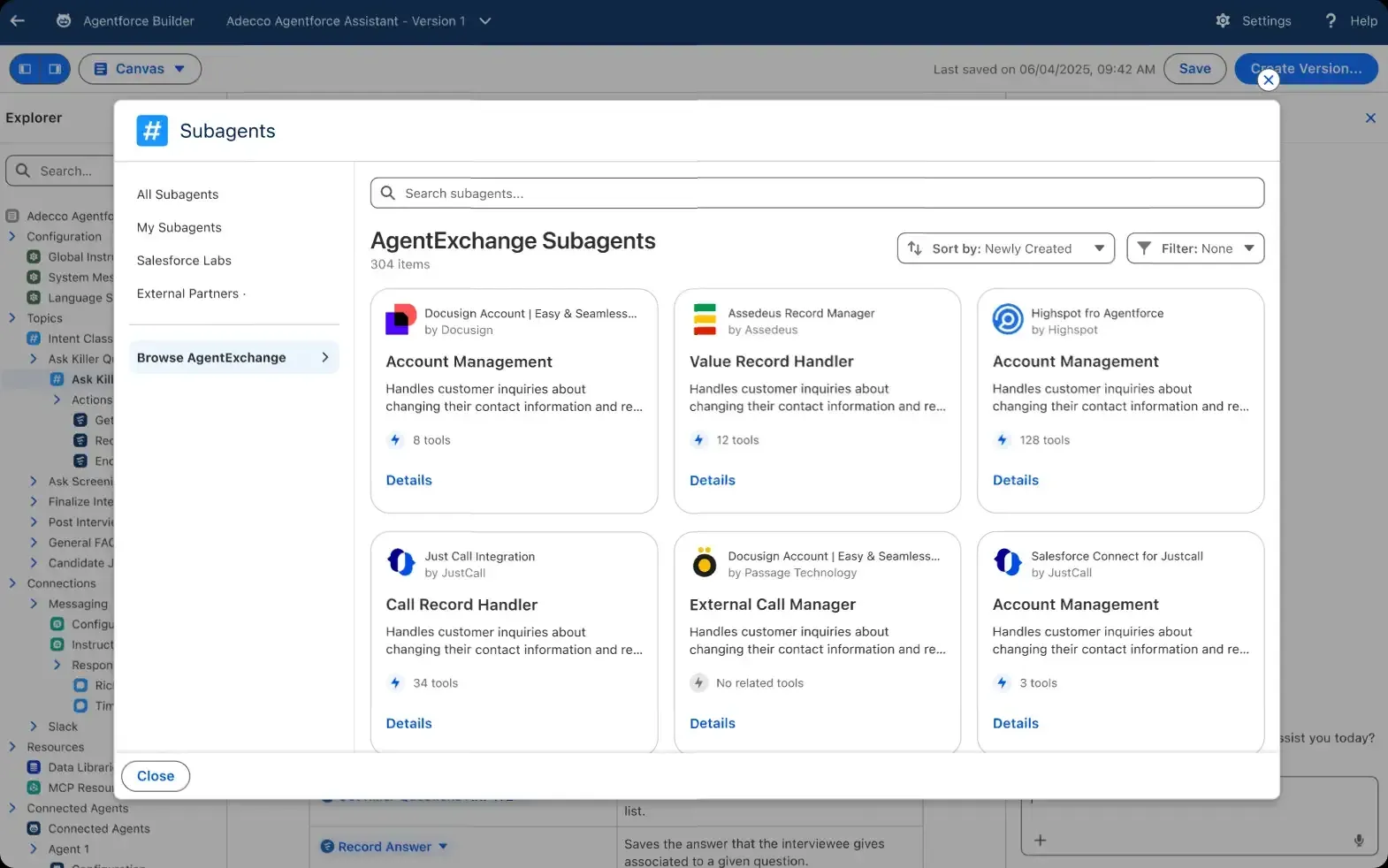Expand the Agent 1 tree node

click(34, 849)
